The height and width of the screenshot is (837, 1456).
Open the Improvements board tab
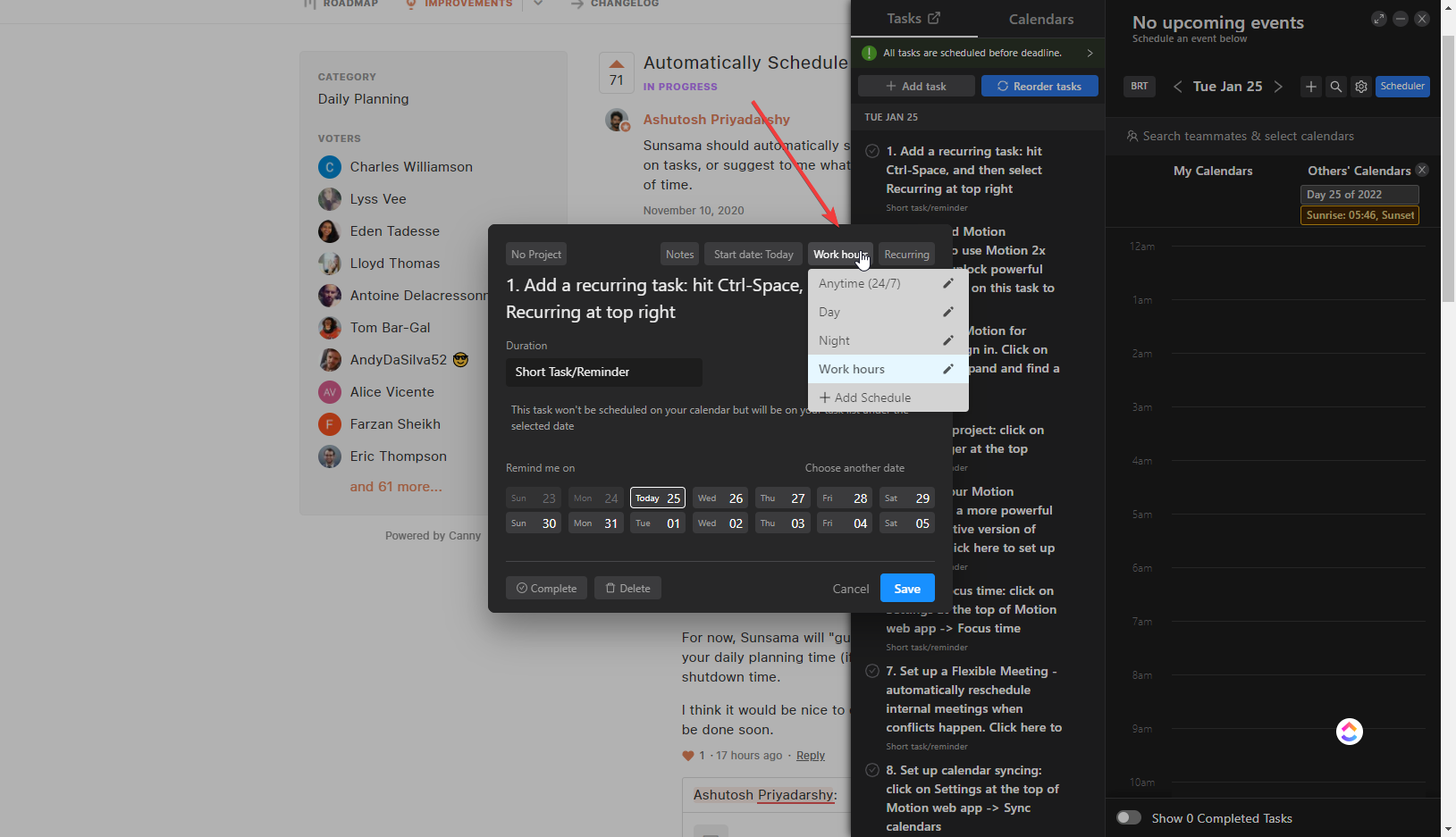459,4
